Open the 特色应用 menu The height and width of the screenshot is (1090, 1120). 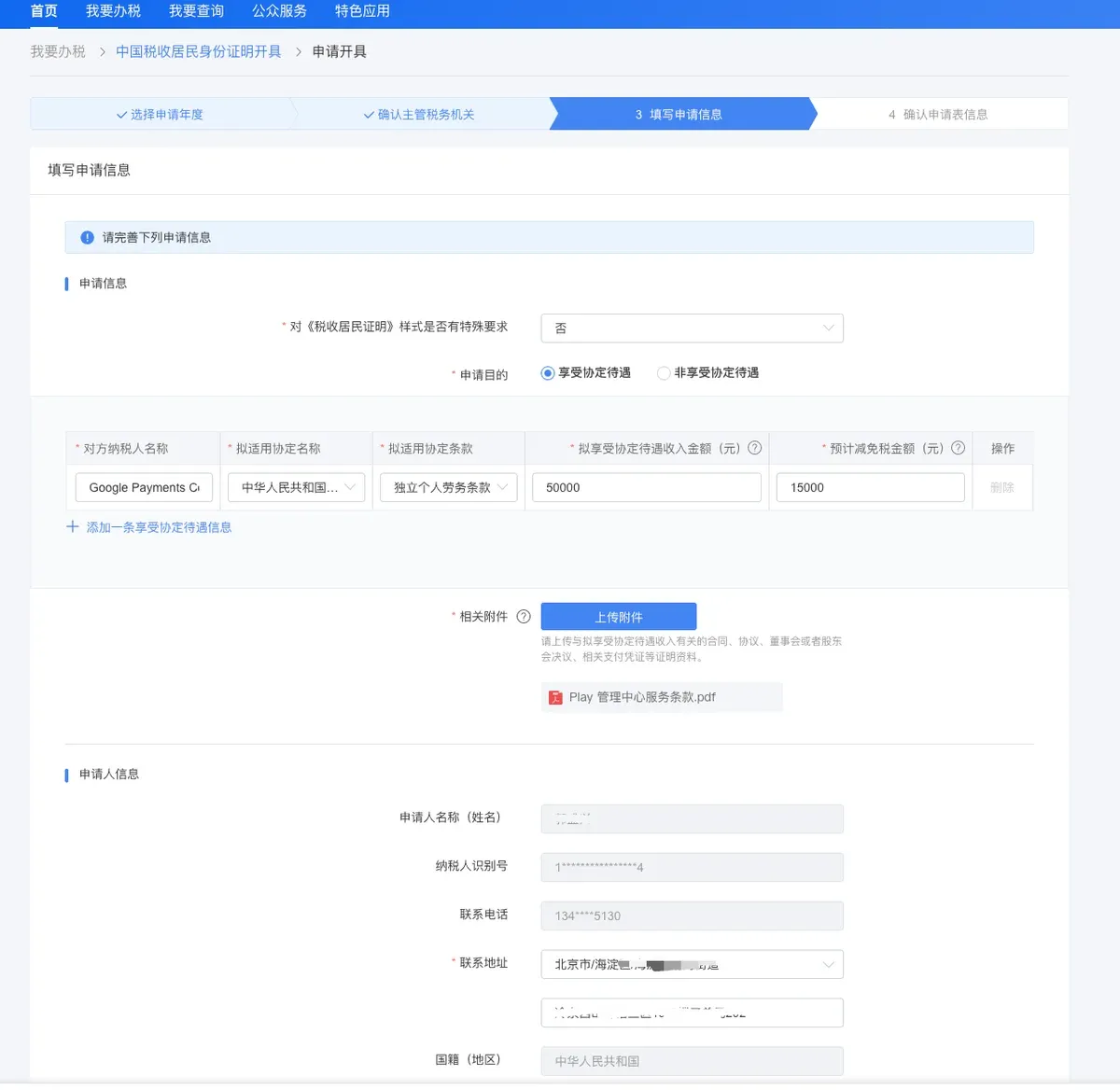362,11
